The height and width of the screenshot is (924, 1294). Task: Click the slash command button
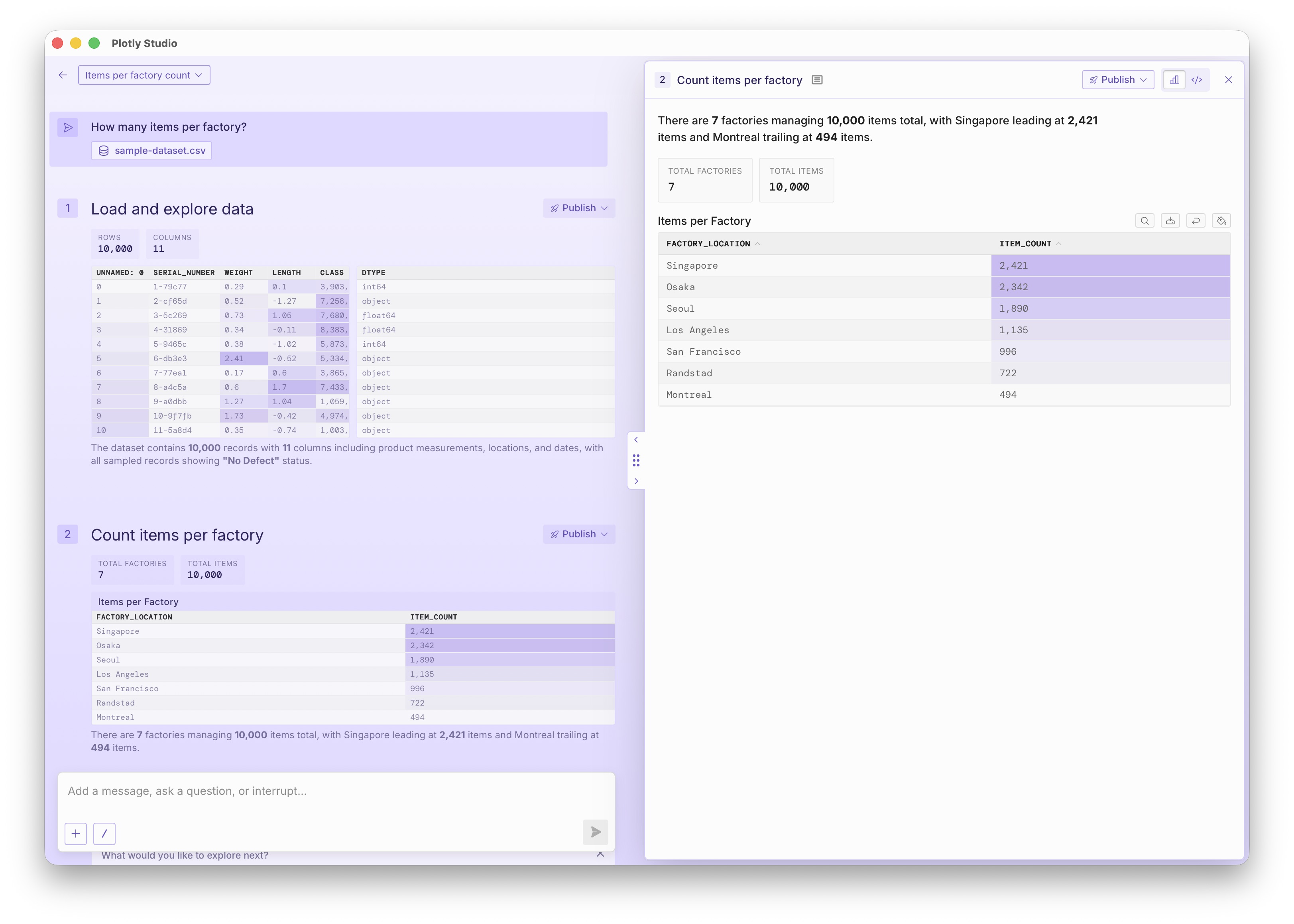[x=104, y=834]
